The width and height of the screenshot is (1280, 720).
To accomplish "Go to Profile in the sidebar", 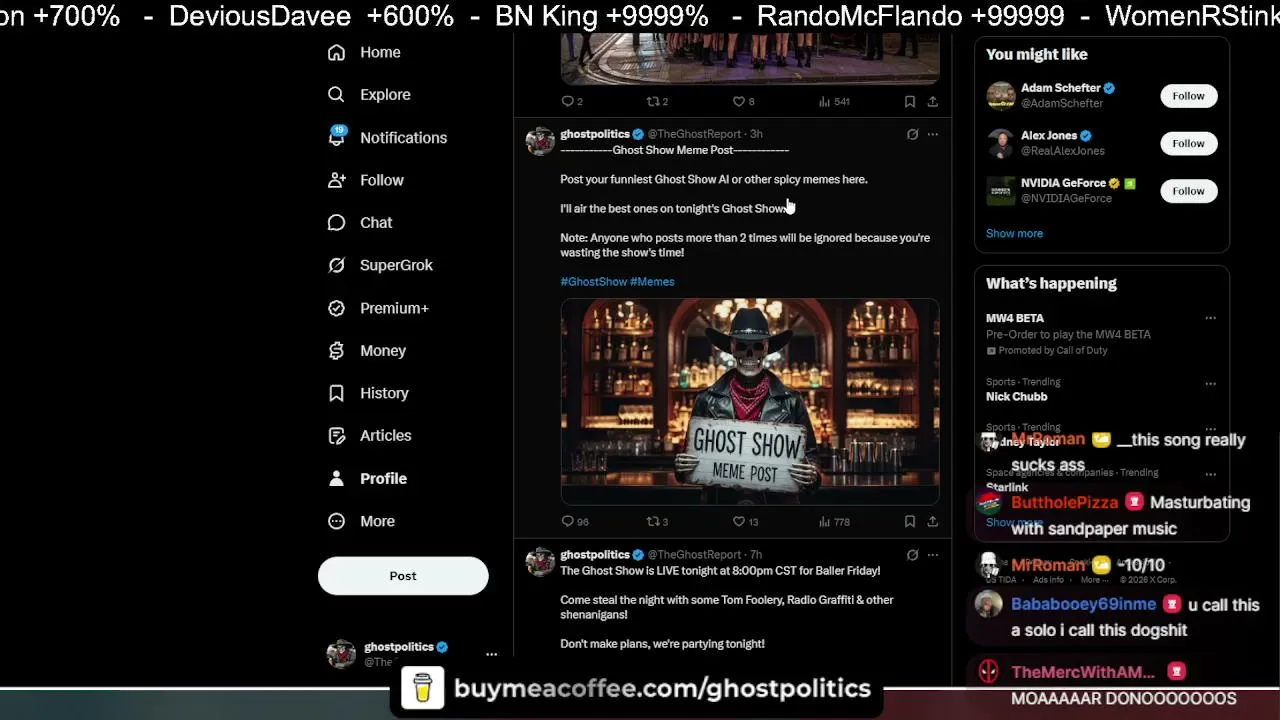I will coord(367,478).
